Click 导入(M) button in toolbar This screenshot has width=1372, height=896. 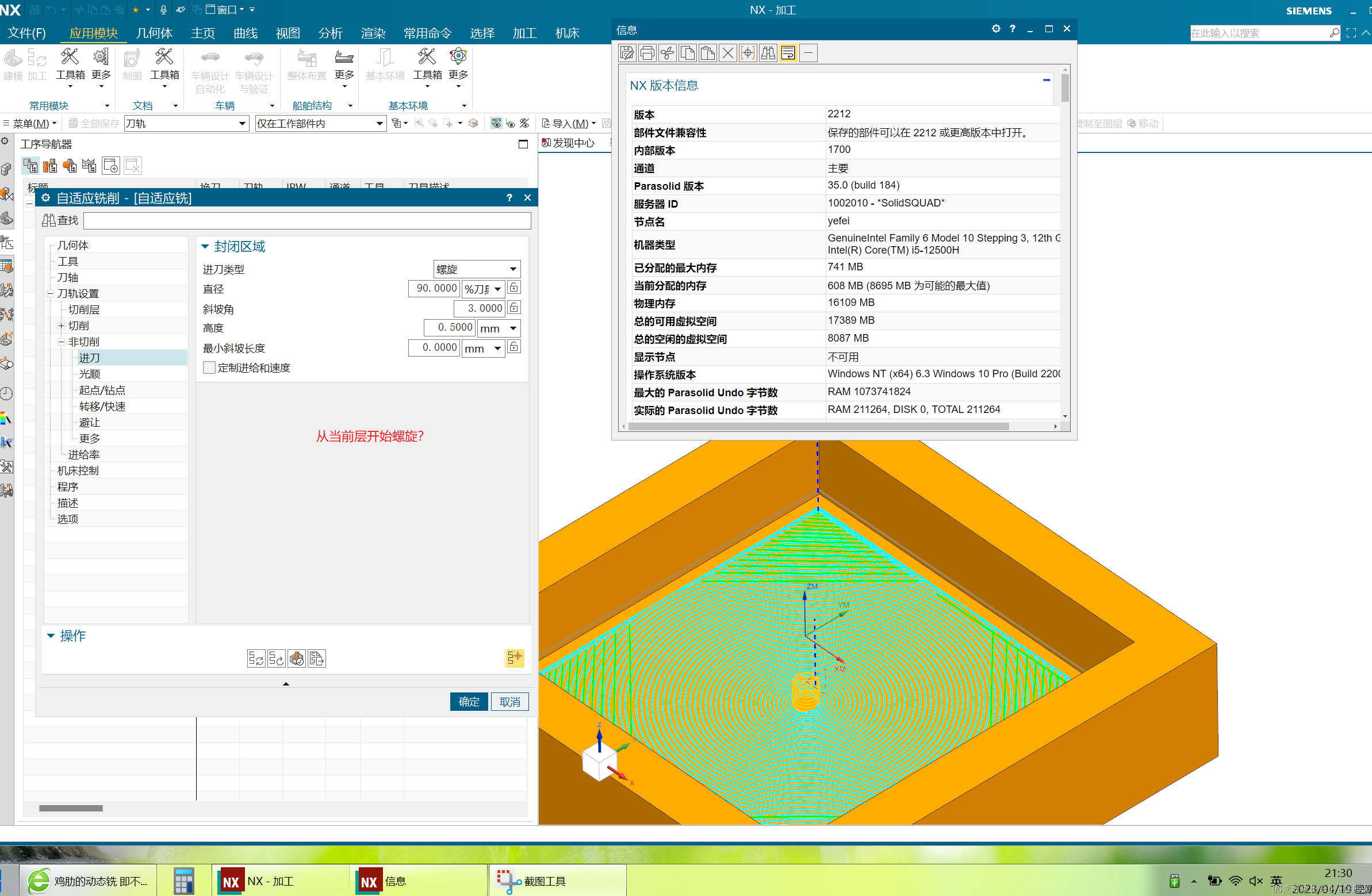568,124
